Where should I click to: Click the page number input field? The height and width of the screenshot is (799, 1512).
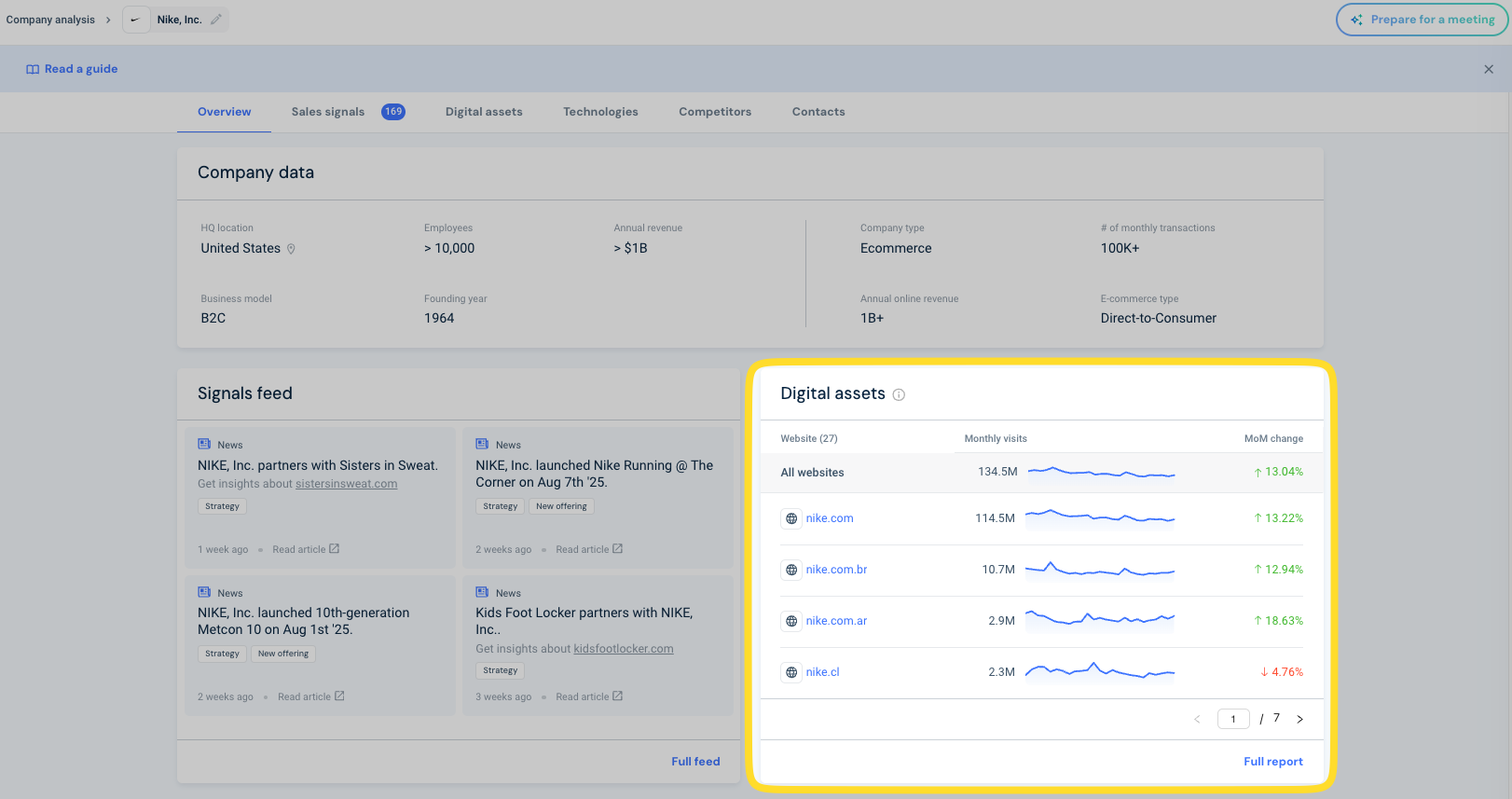[x=1233, y=719]
